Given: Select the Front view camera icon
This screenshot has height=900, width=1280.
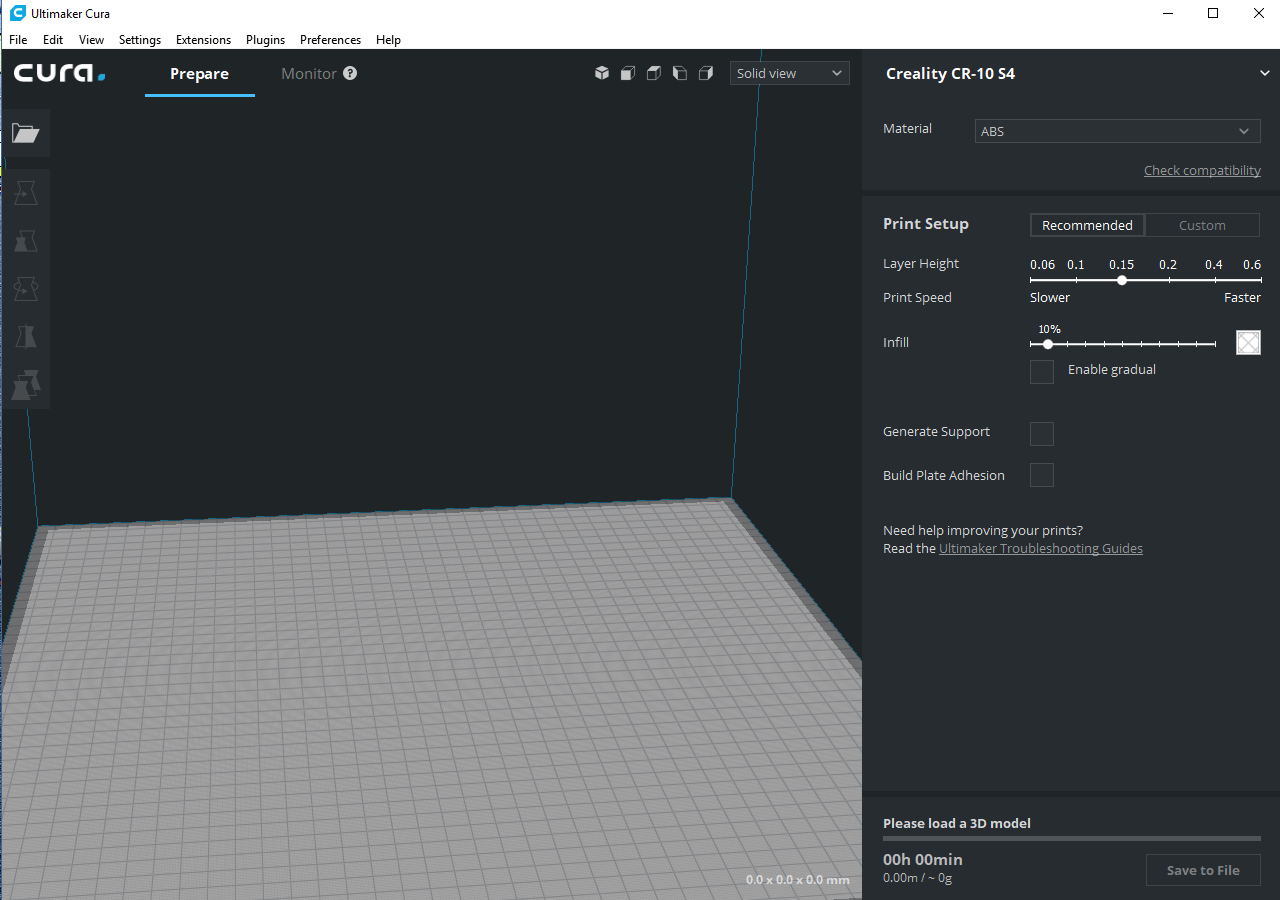Looking at the screenshot, I should 627,73.
